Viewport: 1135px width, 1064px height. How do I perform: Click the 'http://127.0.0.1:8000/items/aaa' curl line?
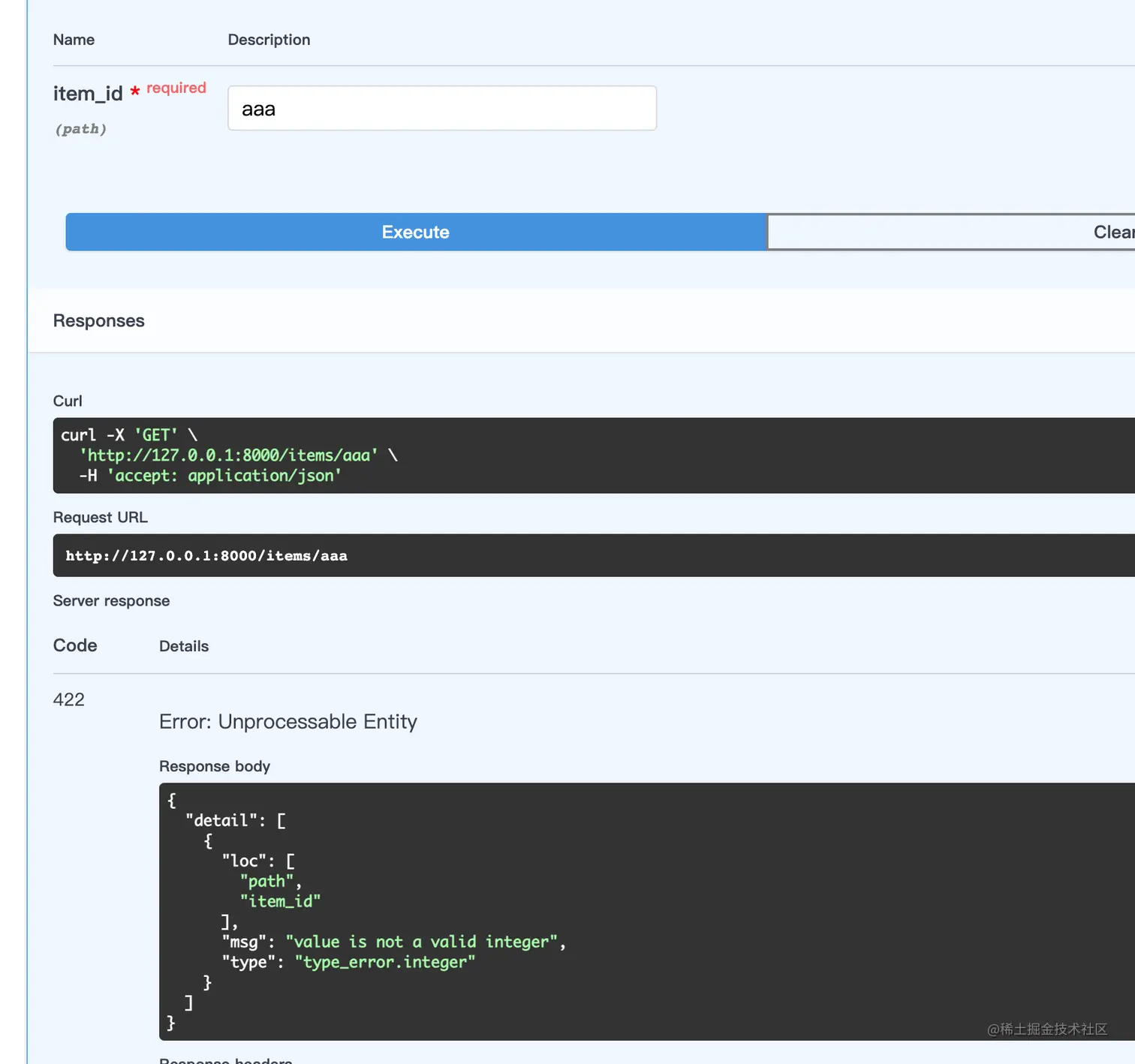239,455
